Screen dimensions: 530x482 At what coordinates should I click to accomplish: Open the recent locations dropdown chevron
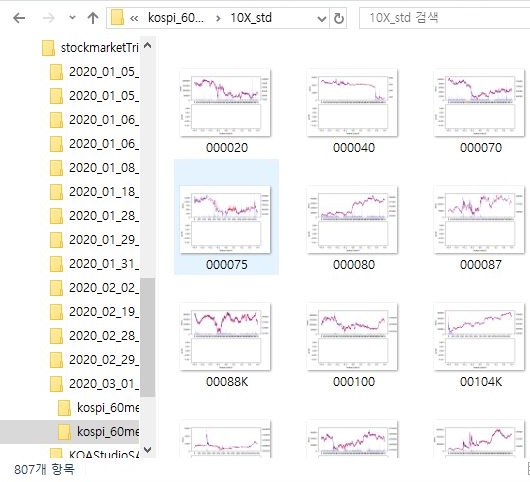point(72,18)
